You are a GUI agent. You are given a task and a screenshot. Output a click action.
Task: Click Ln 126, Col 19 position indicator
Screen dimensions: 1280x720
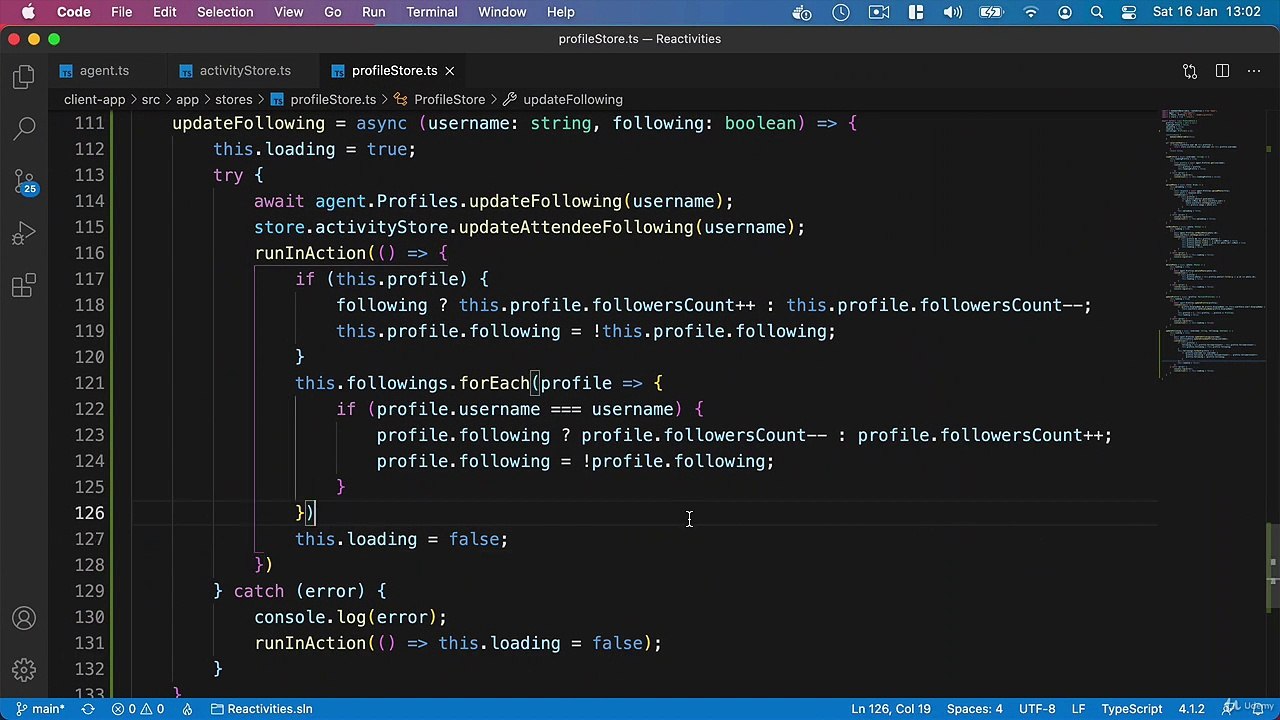pyautogui.click(x=891, y=709)
